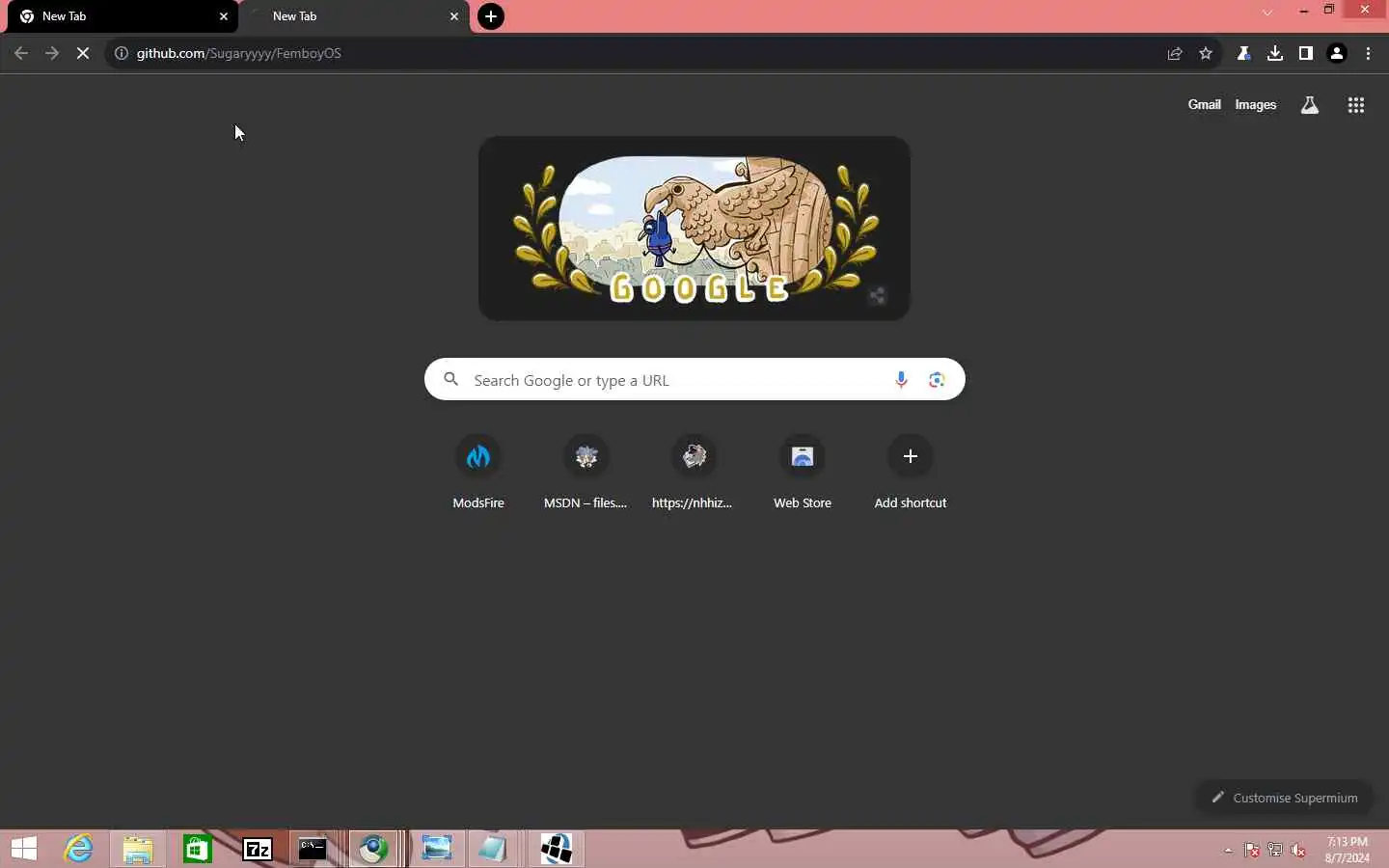
Task: Switch to Supermium browser taskbar button
Action: [x=374, y=850]
